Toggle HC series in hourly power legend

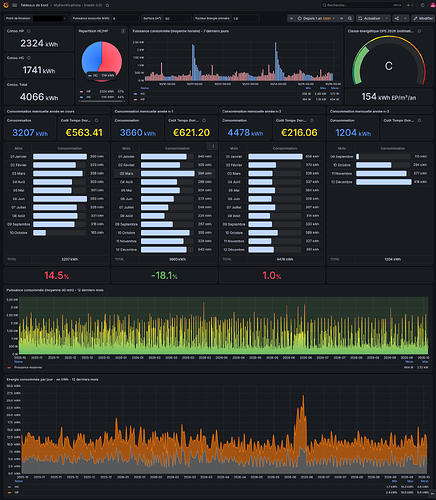coord(142,94)
